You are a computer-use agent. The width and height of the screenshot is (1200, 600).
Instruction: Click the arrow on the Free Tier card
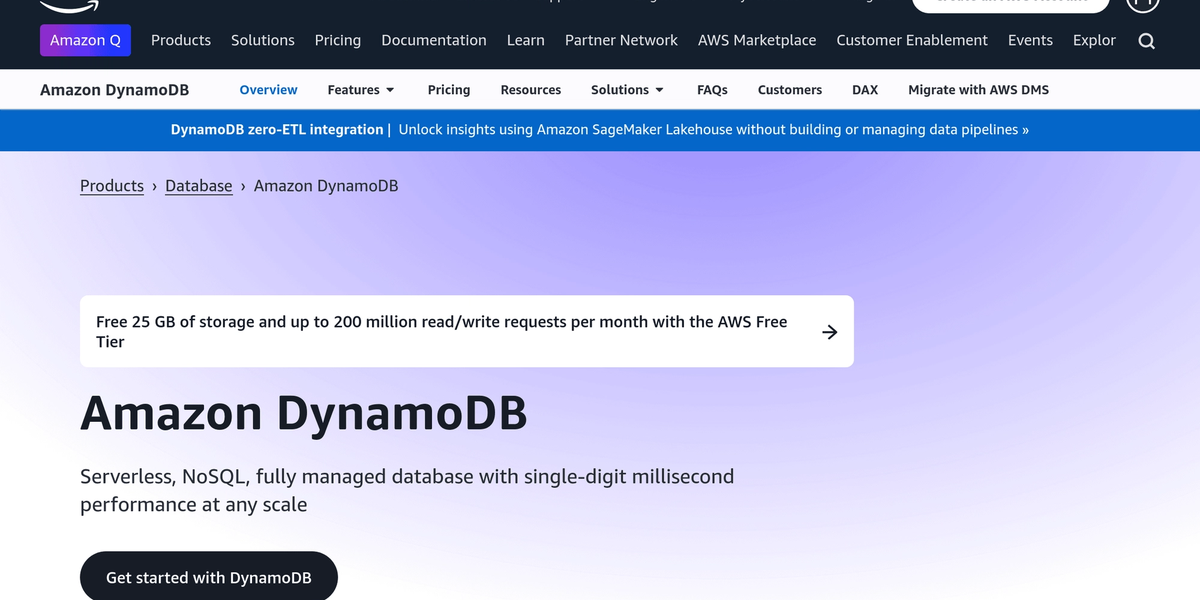coord(829,331)
